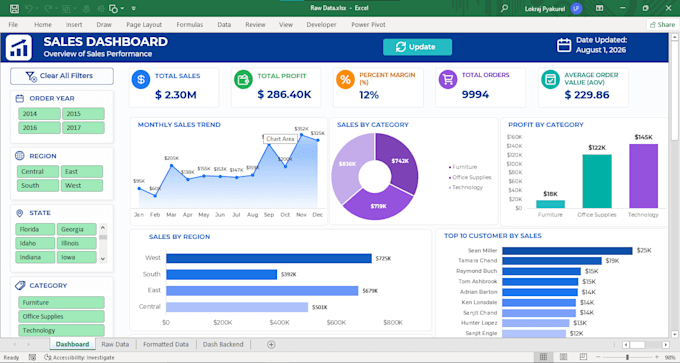Viewport: 680px width, 363px height.
Task: Click State slicer scroll down arrow
Action: point(103,258)
